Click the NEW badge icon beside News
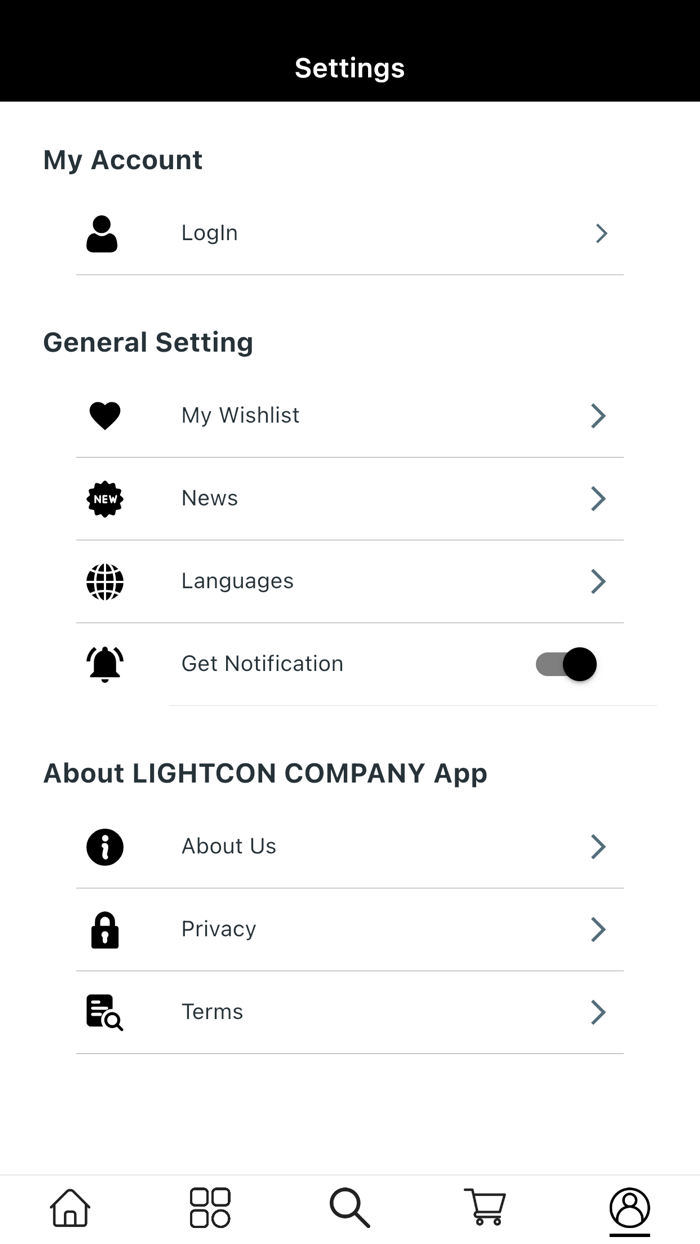The image size is (700, 1244). click(x=104, y=498)
